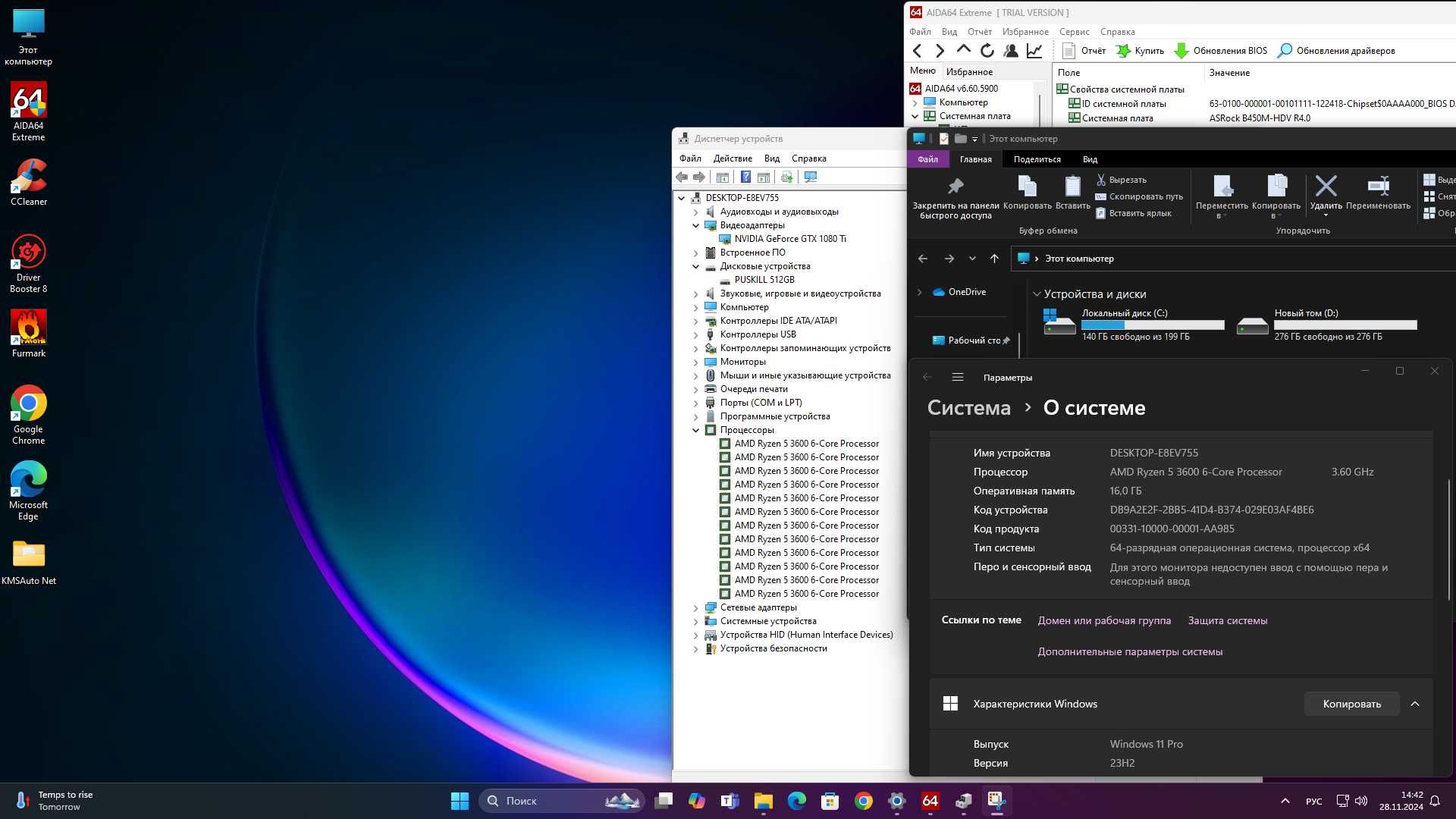1456x819 pixels.
Task: Show hidden system tray icons
Action: pos(1285,801)
